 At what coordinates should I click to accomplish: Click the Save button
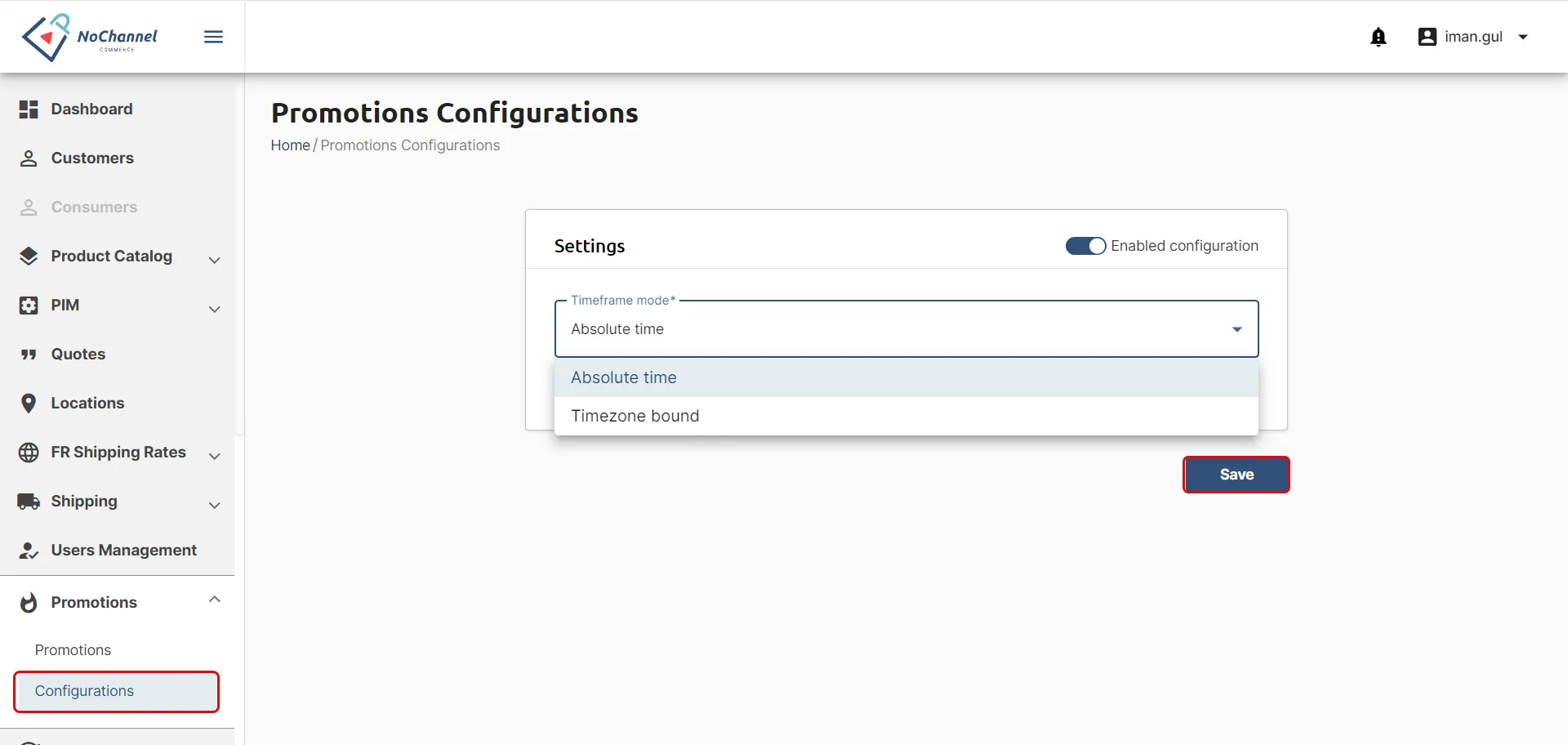click(1236, 475)
